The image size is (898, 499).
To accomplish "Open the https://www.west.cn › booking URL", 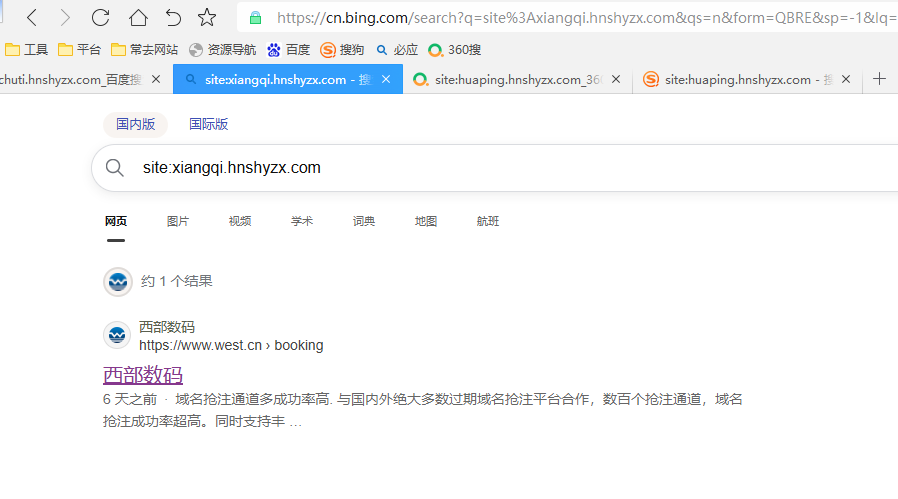I will [x=231, y=345].
